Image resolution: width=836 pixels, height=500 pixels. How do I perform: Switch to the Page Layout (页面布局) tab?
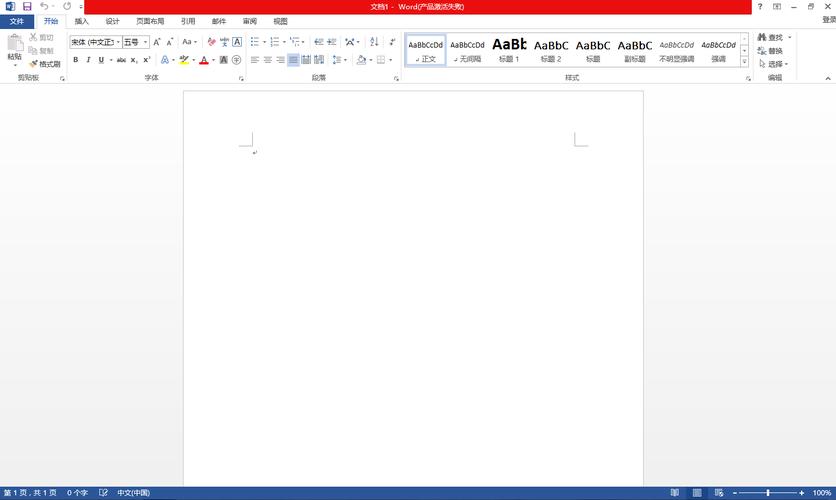pyautogui.click(x=150, y=21)
